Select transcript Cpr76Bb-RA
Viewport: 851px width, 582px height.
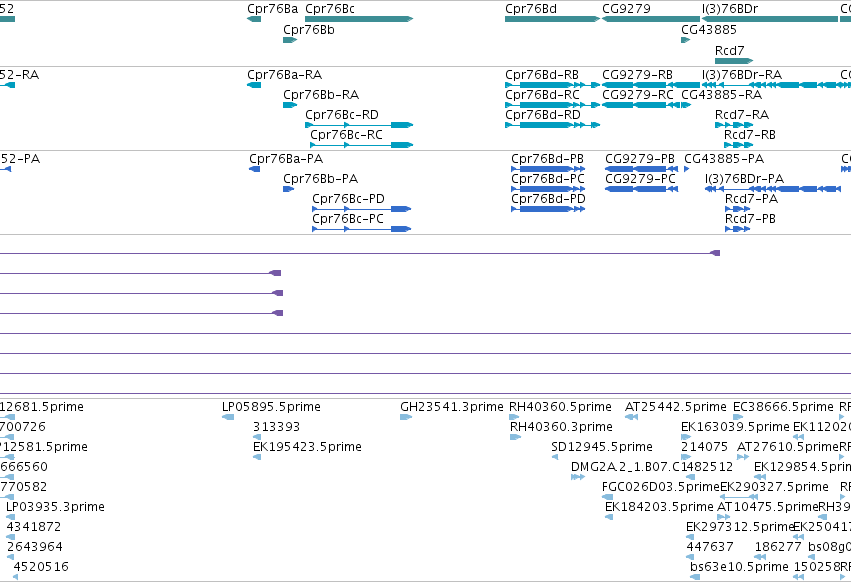tap(321, 95)
